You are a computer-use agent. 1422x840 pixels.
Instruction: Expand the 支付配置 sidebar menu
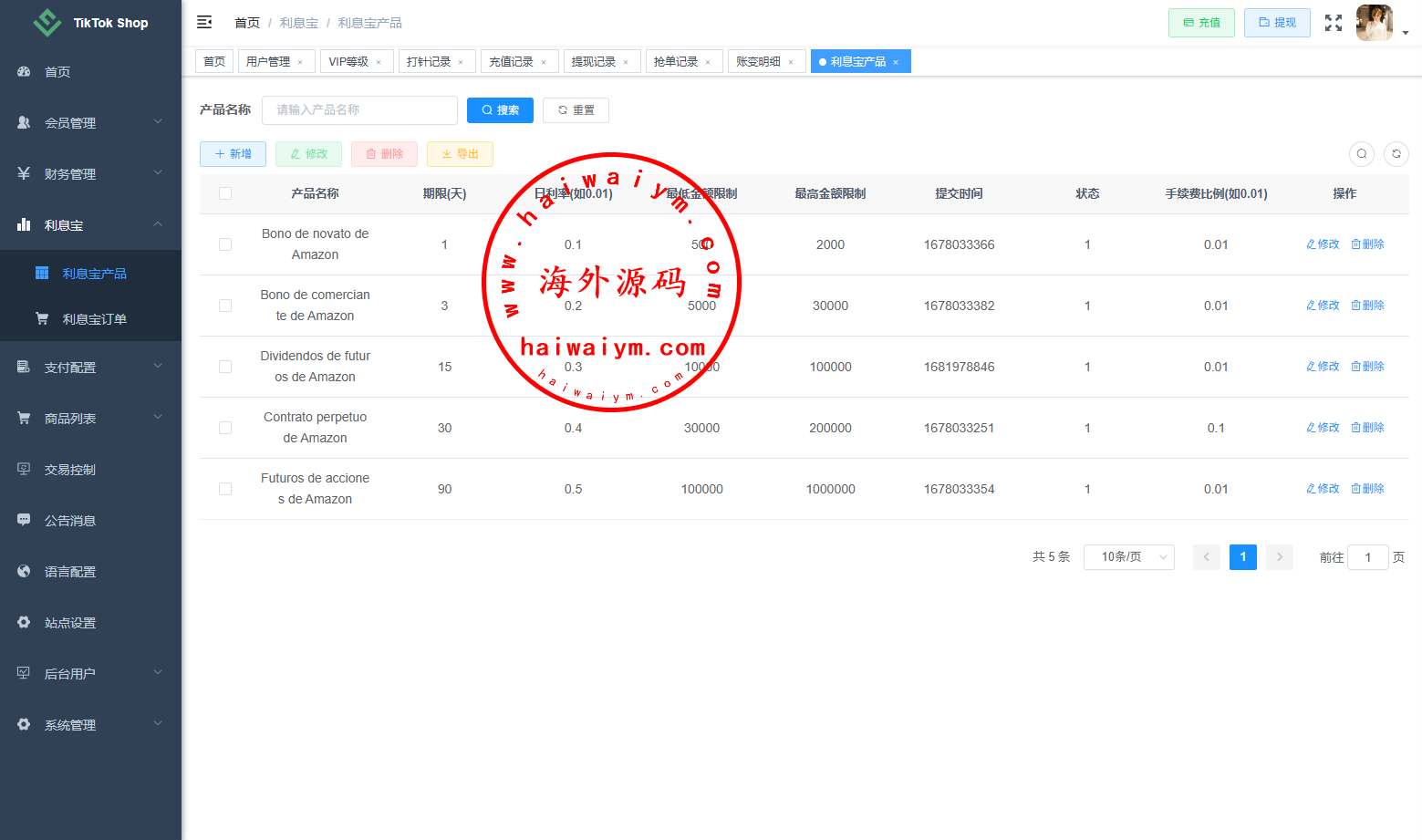158,366
